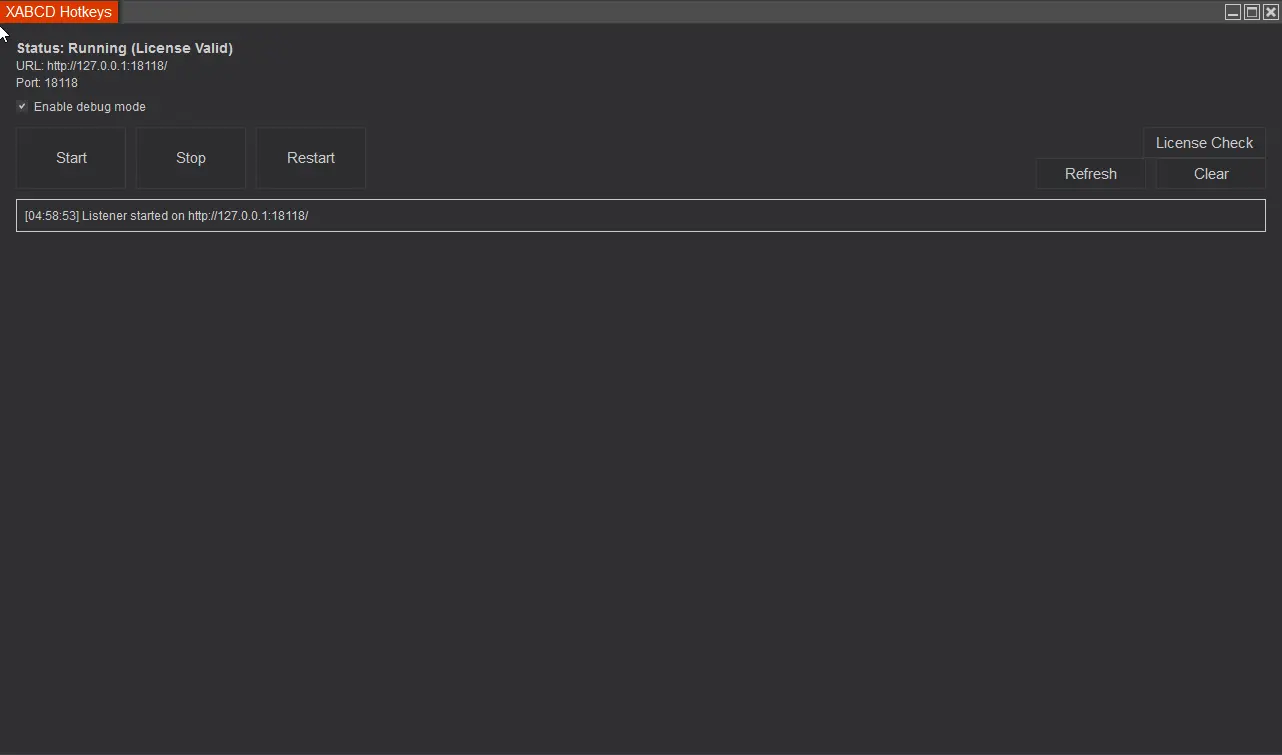This screenshot has width=1282, height=755.
Task: Click the Status: Running (License Valid) text
Action: click(125, 48)
